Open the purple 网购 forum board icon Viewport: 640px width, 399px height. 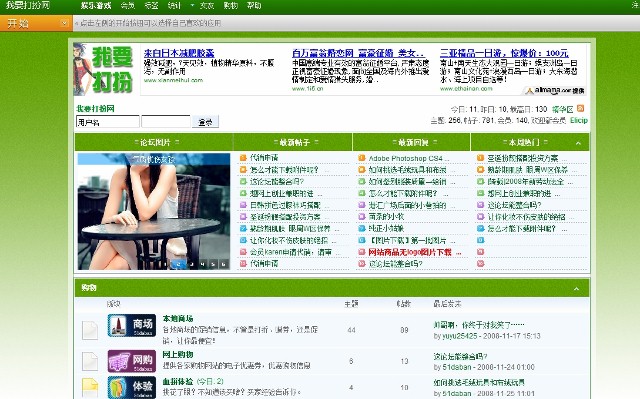click(x=131, y=361)
